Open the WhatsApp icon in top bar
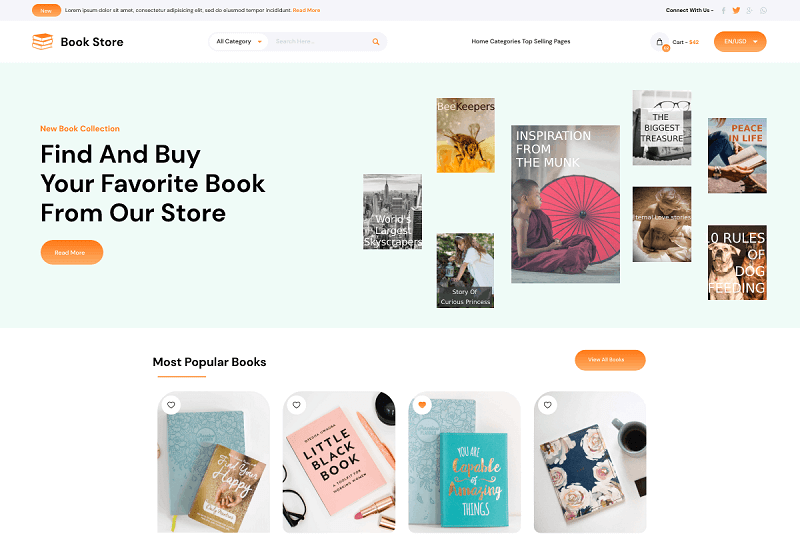800x539 pixels. (x=763, y=10)
